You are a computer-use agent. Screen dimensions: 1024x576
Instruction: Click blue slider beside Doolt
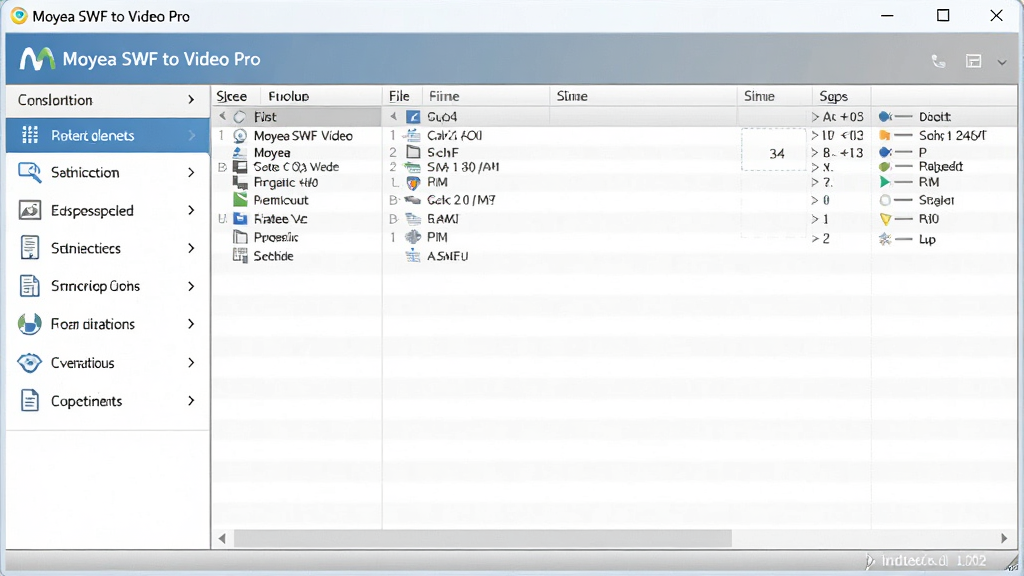895,117
